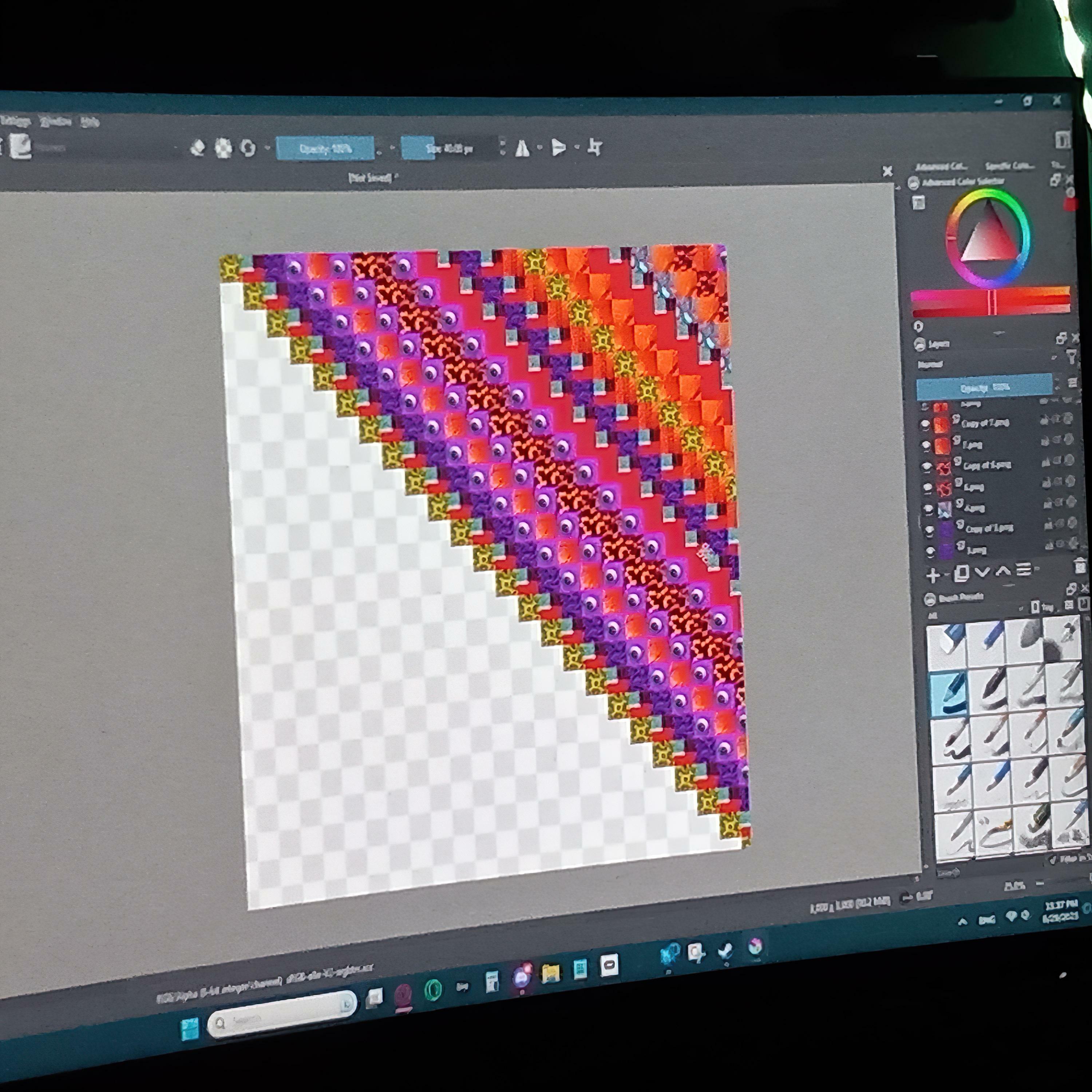Add a new layer with plus icon

tap(933, 575)
